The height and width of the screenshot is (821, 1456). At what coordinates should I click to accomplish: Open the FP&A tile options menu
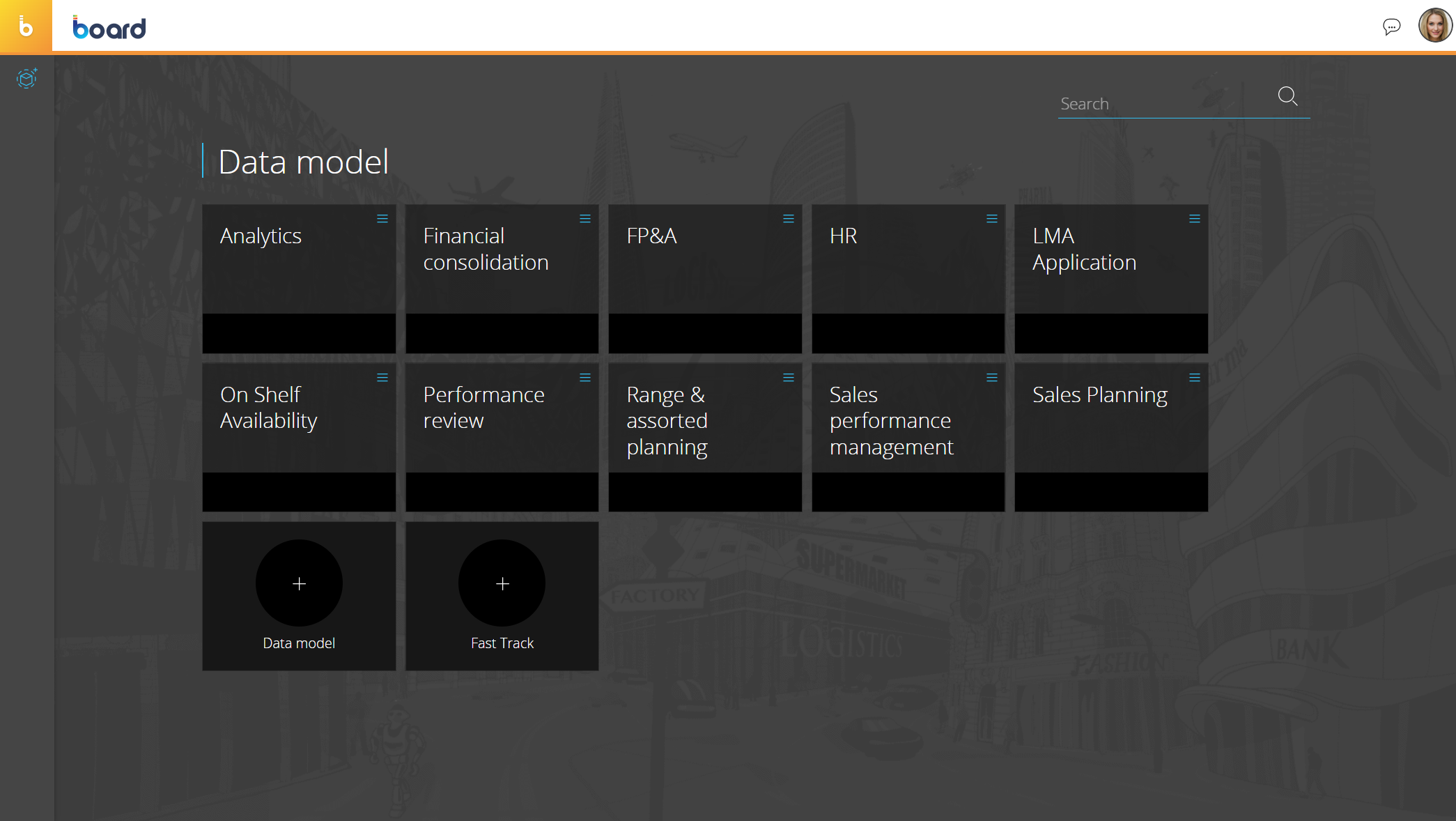pos(789,219)
